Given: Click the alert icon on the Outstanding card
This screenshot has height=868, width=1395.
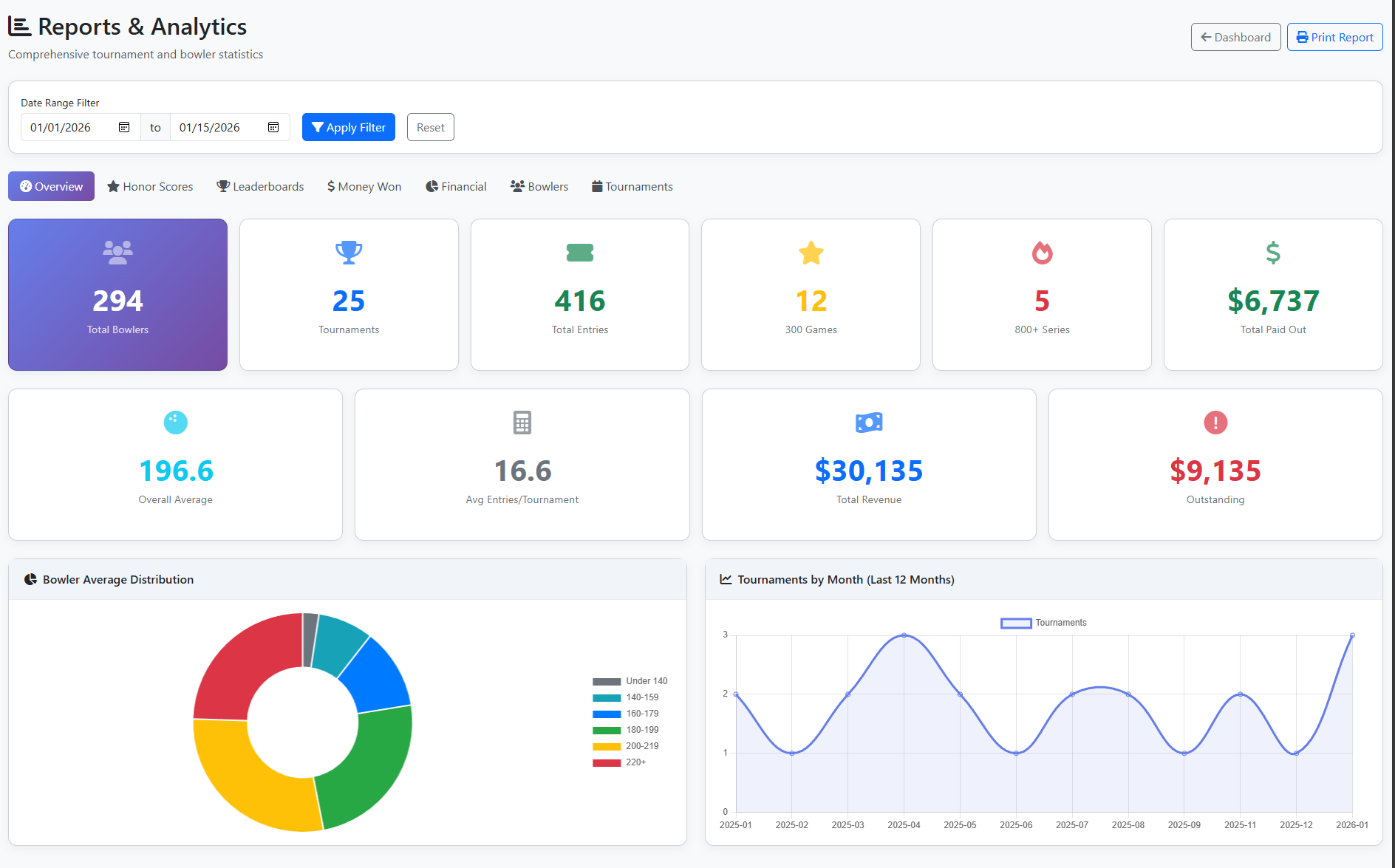Looking at the screenshot, I should point(1215,423).
